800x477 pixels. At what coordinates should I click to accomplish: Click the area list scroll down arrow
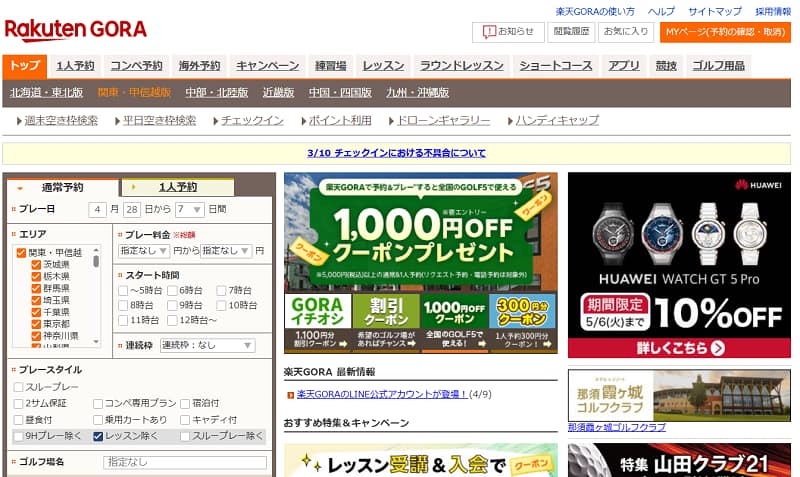point(96,342)
